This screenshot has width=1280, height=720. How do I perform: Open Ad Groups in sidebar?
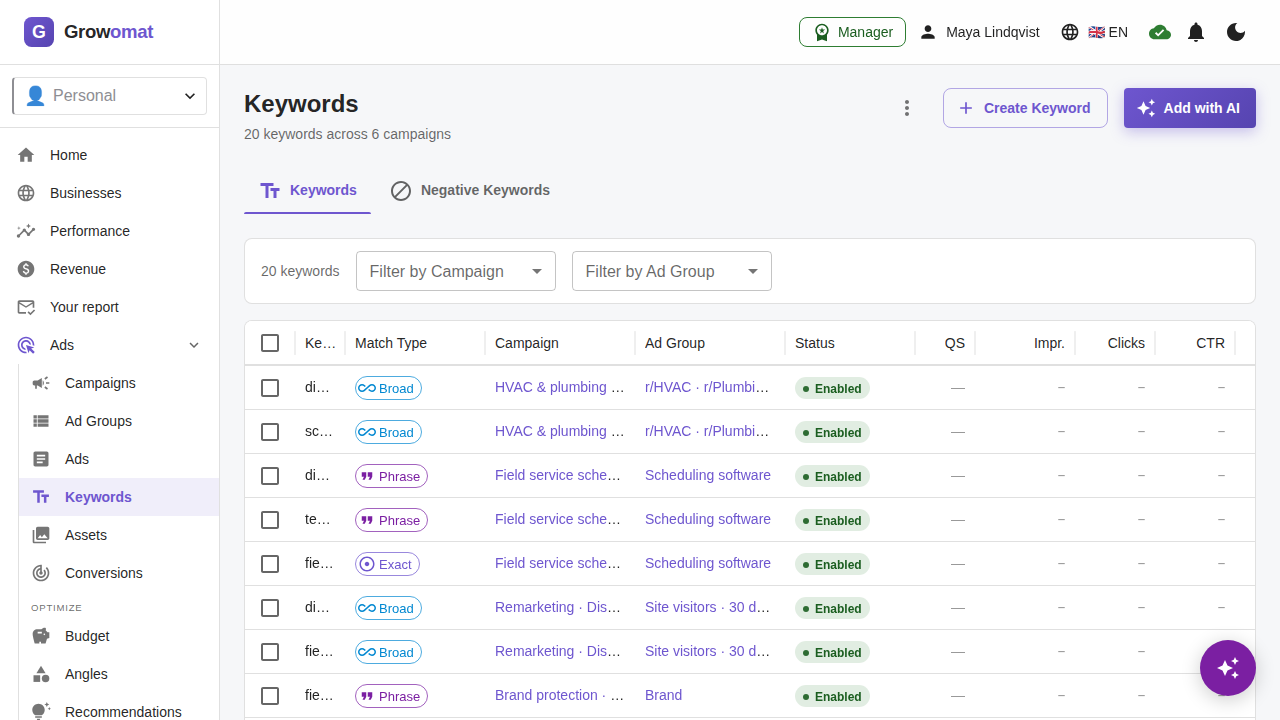point(119,421)
